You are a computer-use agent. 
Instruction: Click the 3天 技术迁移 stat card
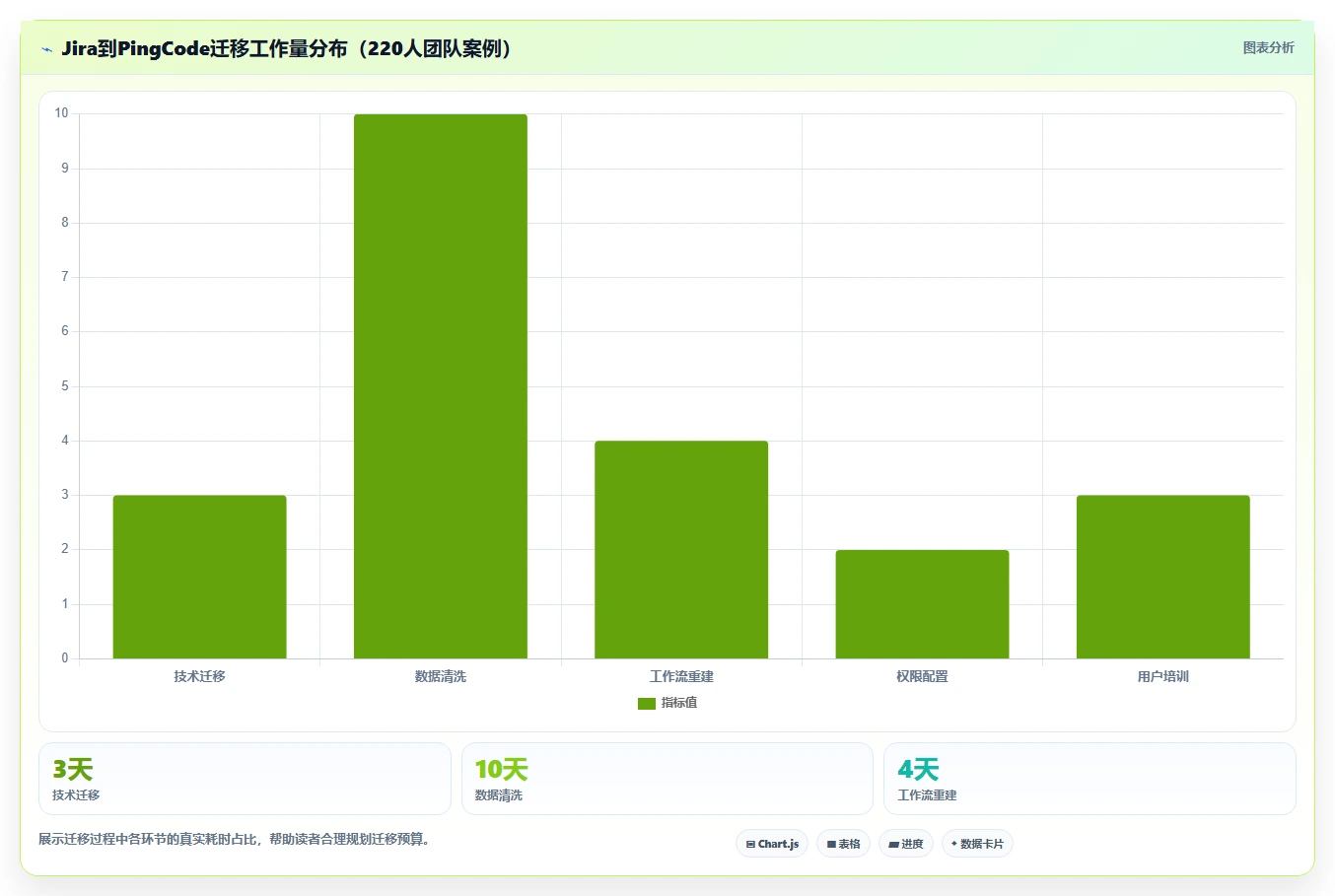[x=245, y=779]
